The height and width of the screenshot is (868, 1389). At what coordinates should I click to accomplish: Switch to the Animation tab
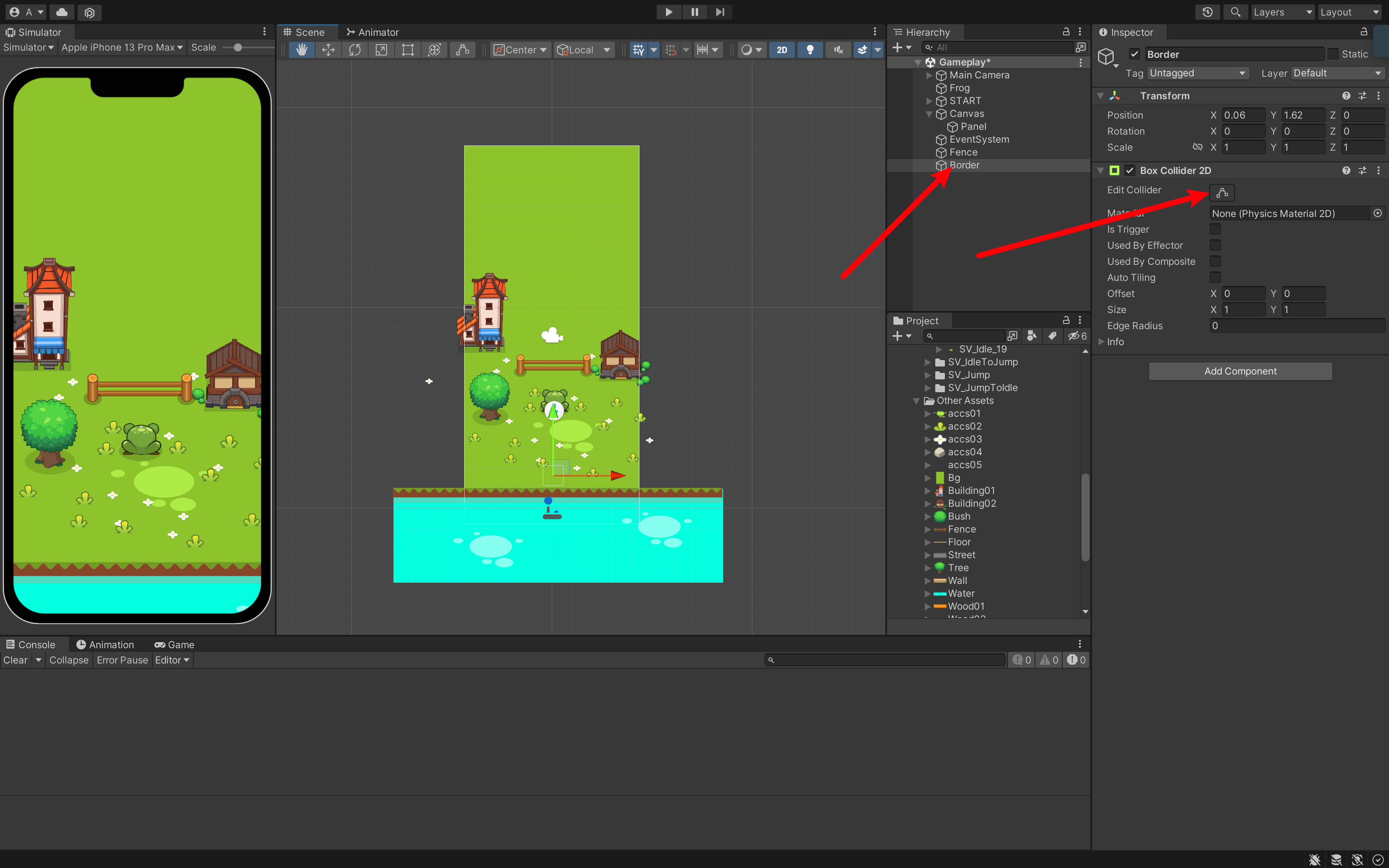pyautogui.click(x=105, y=645)
